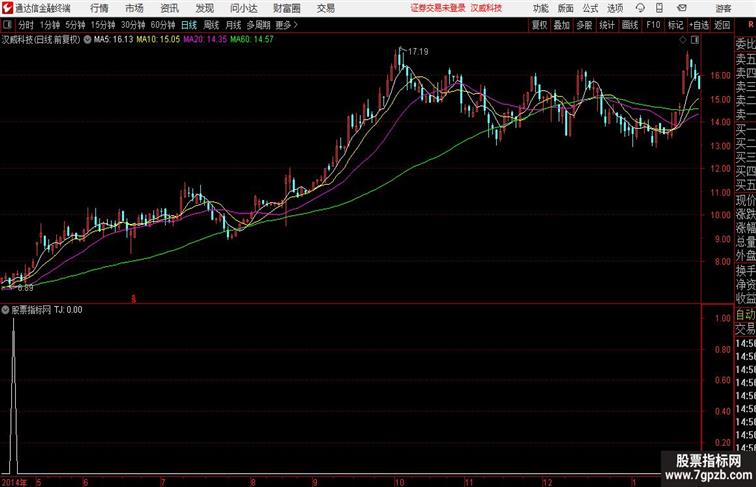Screen dimensions: 756x487
Task: Open the 版面 menu
Action: 566,8
